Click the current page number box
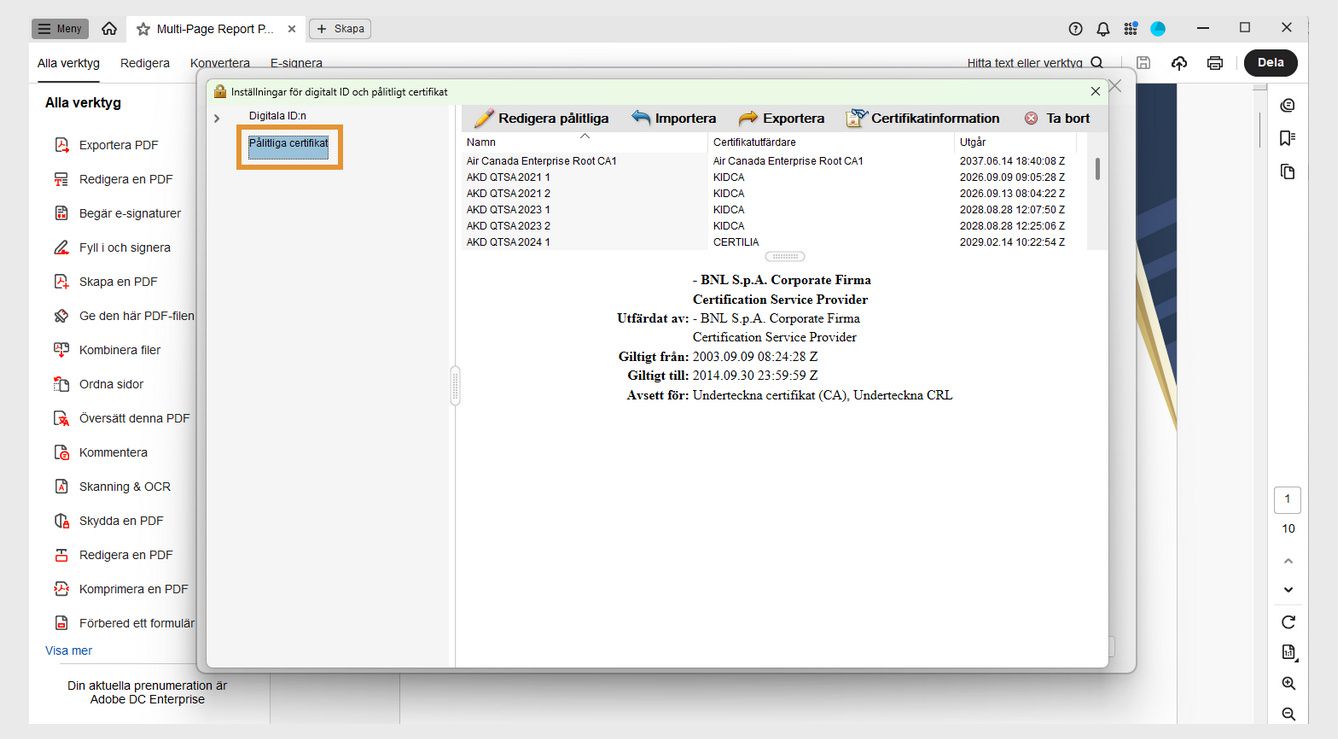Viewport: 1338px width, 739px height. click(1288, 499)
